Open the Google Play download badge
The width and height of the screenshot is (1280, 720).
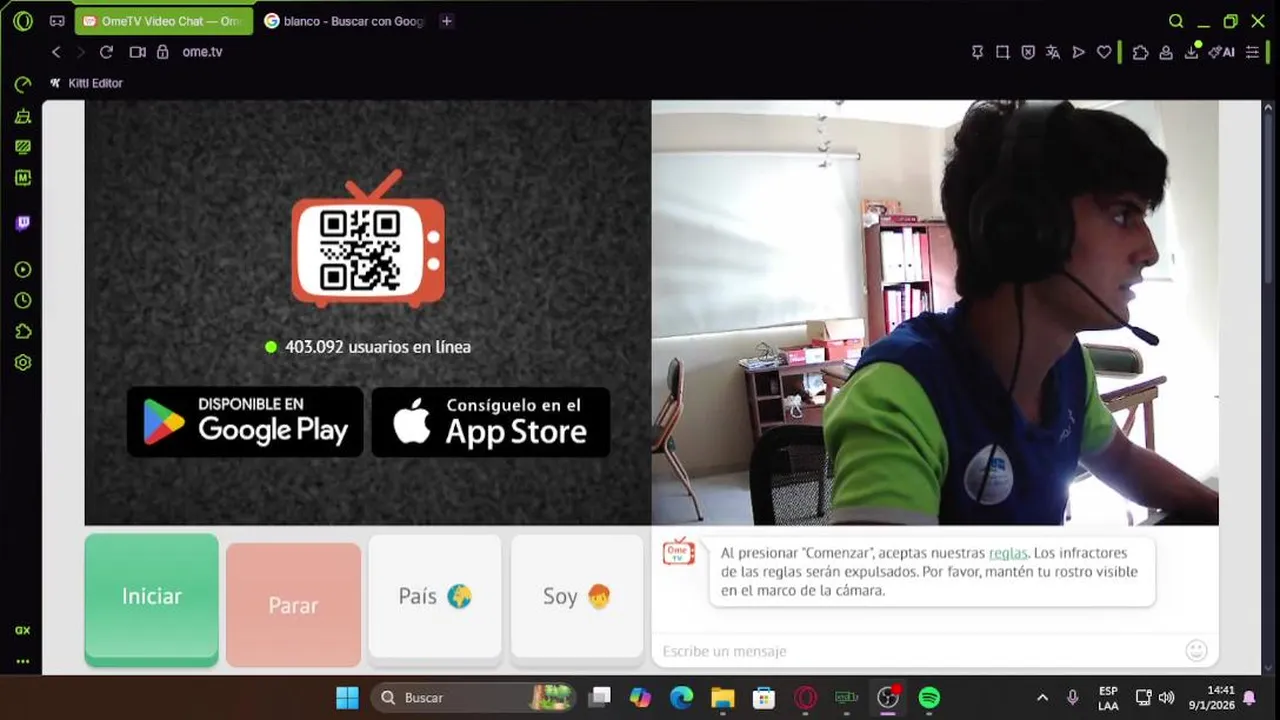click(x=245, y=422)
